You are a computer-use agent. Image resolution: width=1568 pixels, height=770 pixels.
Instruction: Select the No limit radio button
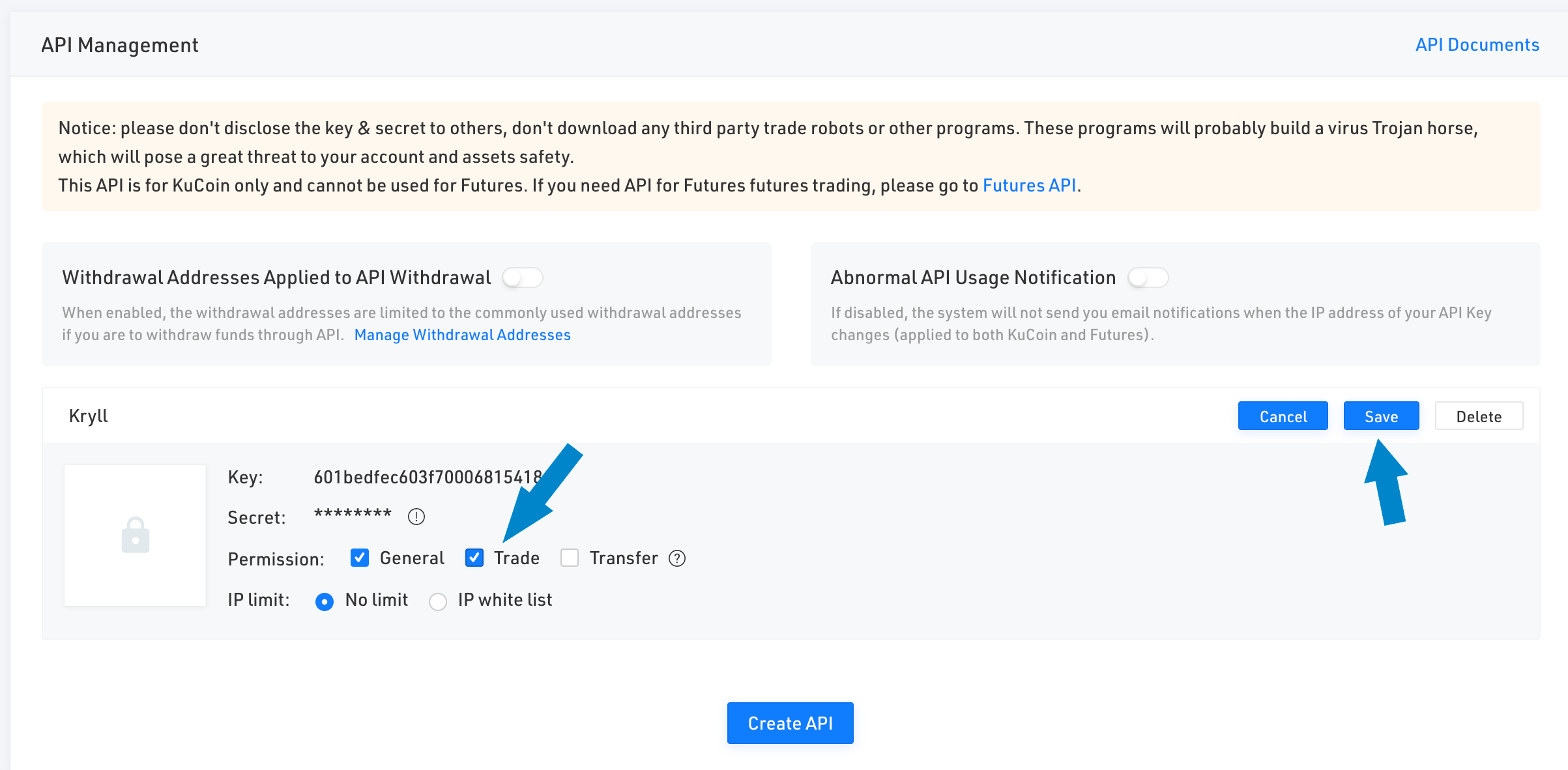click(x=325, y=601)
